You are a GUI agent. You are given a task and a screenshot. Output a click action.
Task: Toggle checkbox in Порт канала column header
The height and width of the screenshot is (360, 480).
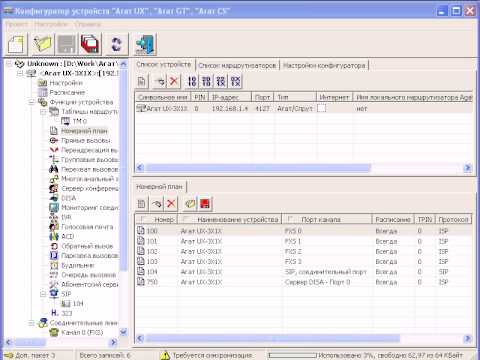[290, 219]
